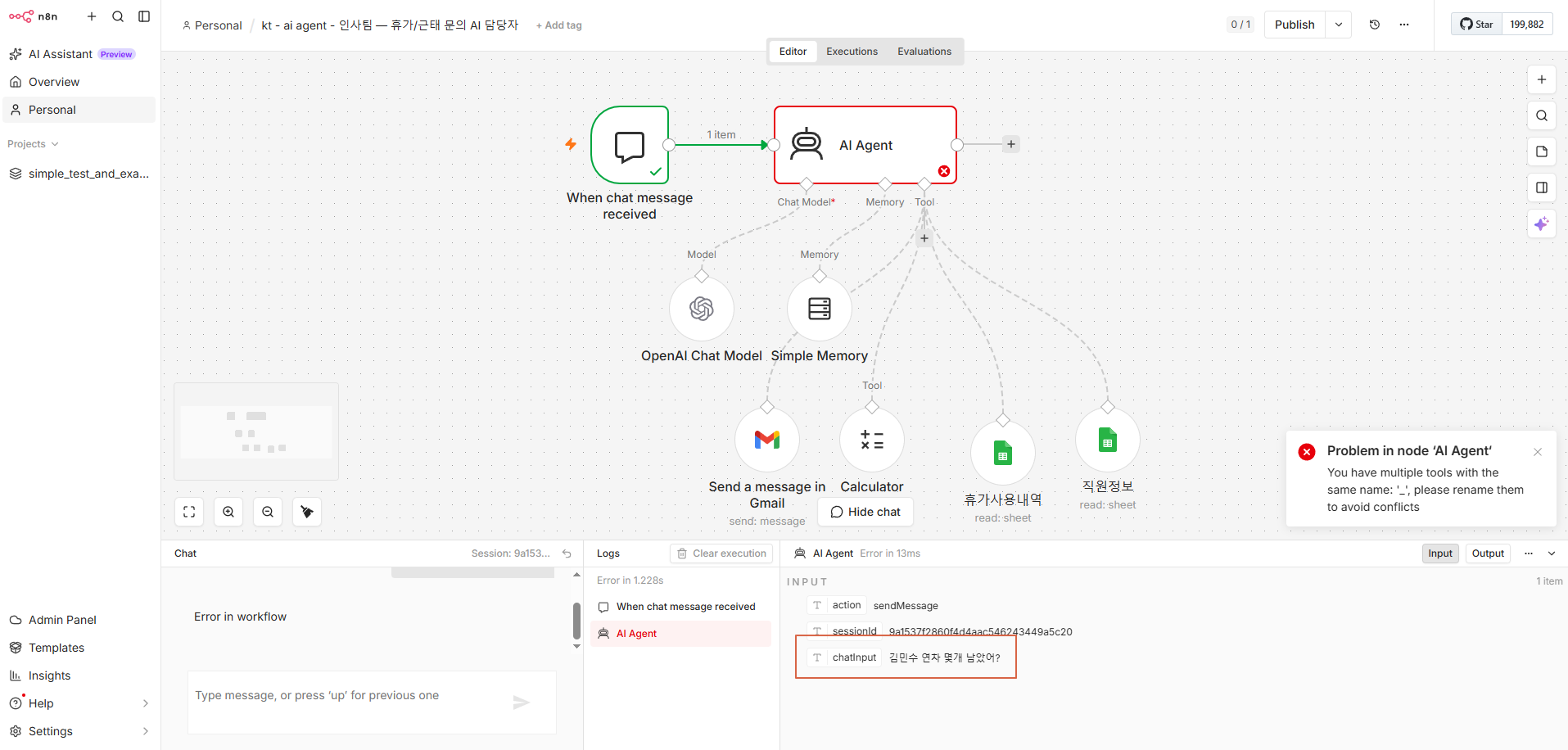The height and width of the screenshot is (750, 1568).
Task: Click the Hide chat button
Action: coord(865,512)
